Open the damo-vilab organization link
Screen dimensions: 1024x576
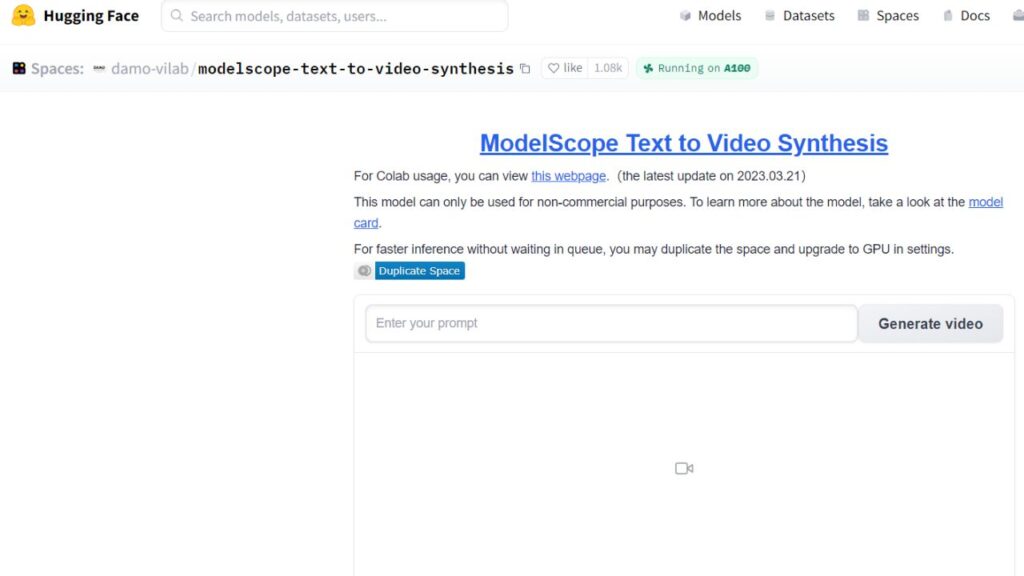coord(150,69)
